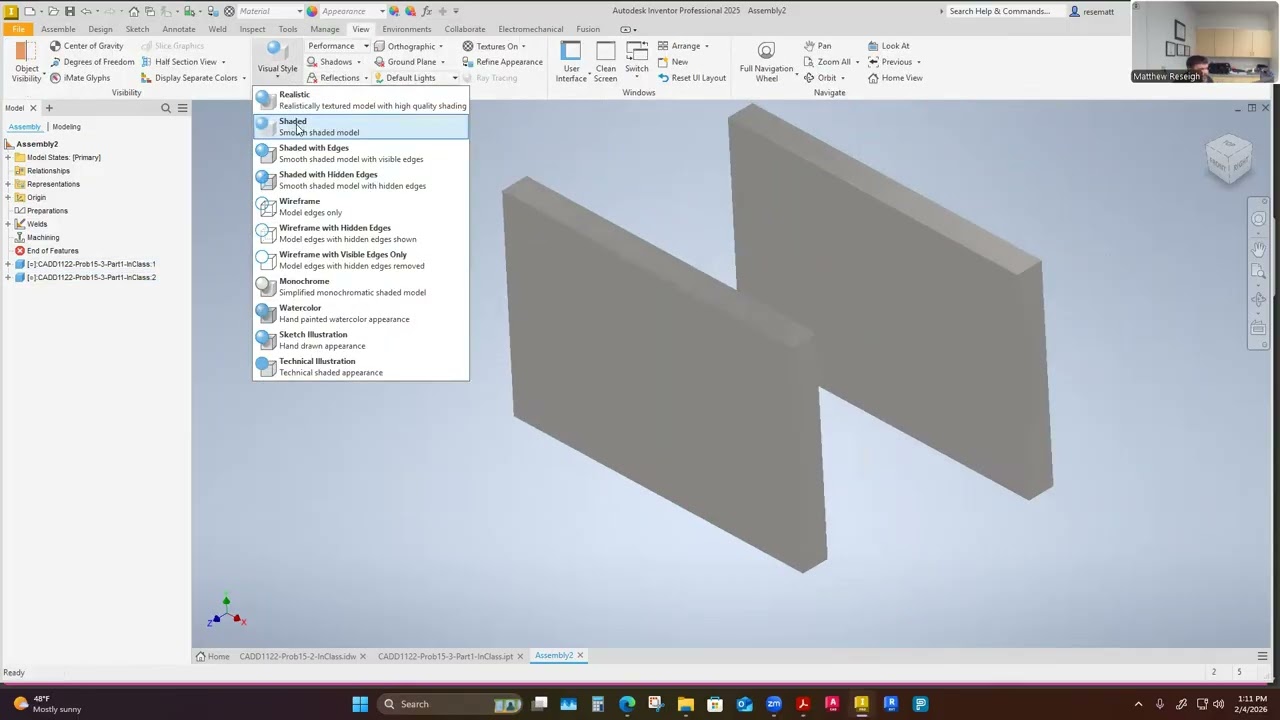Activate Clean Screen mode
This screenshot has width=1280, height=720.
(x=605, y=62)
